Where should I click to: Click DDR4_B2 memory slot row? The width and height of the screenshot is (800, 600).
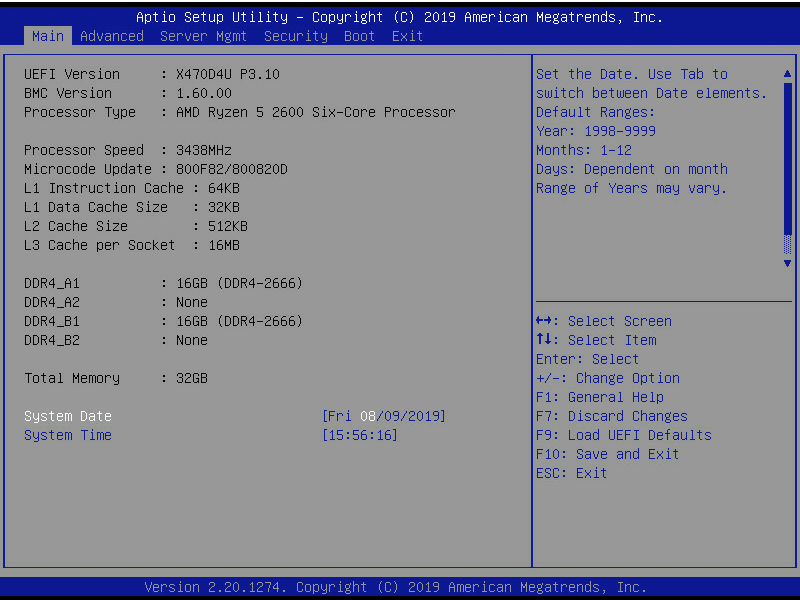pos(116,340)
